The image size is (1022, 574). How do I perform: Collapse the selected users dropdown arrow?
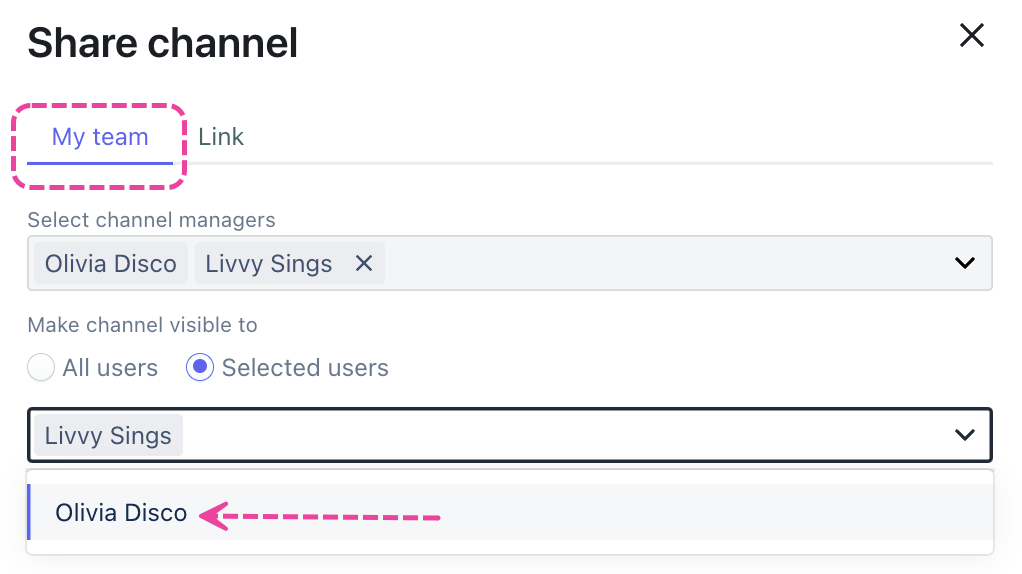coord(964,435)
